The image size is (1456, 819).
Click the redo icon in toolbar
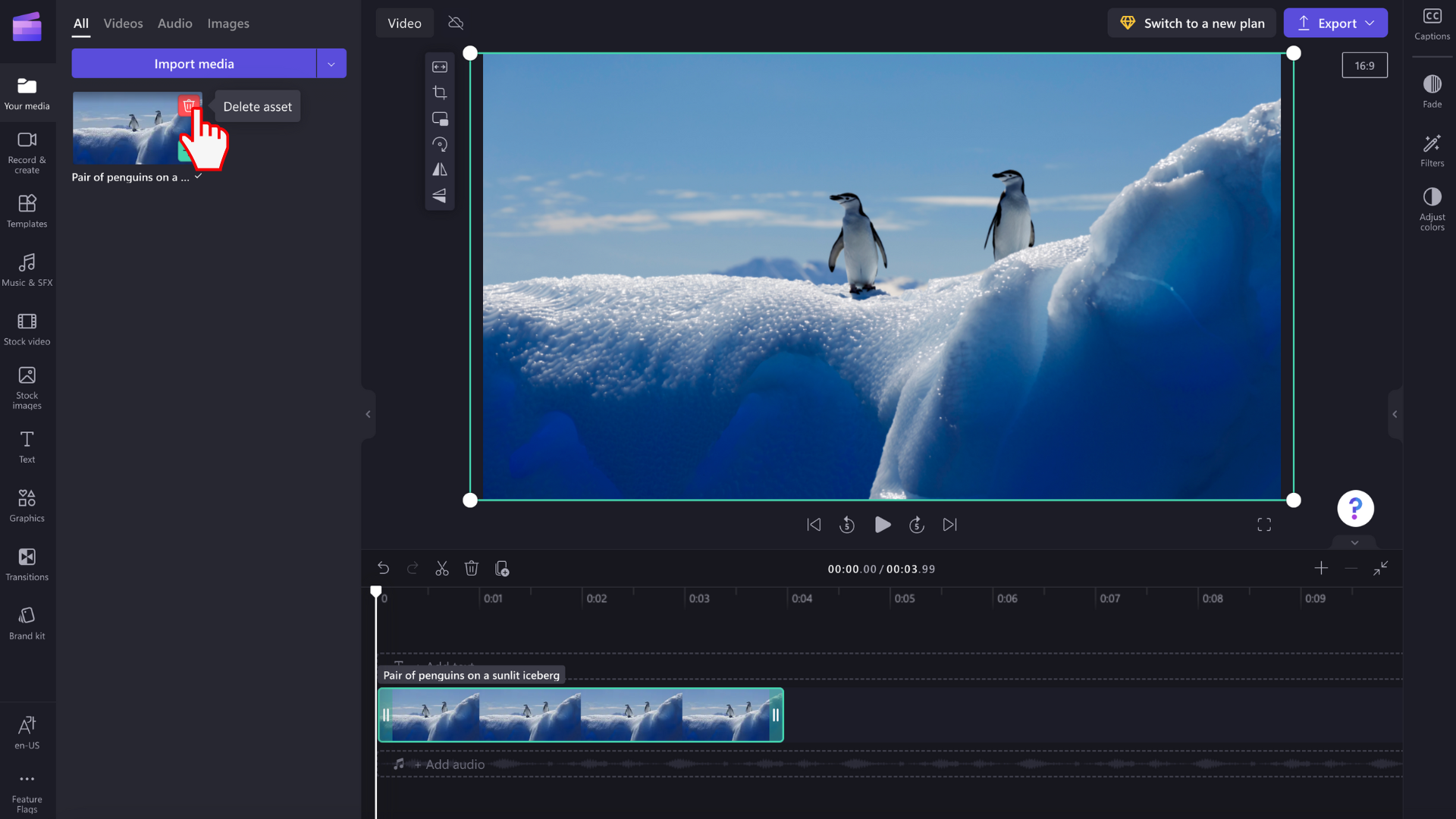point(412,568)
